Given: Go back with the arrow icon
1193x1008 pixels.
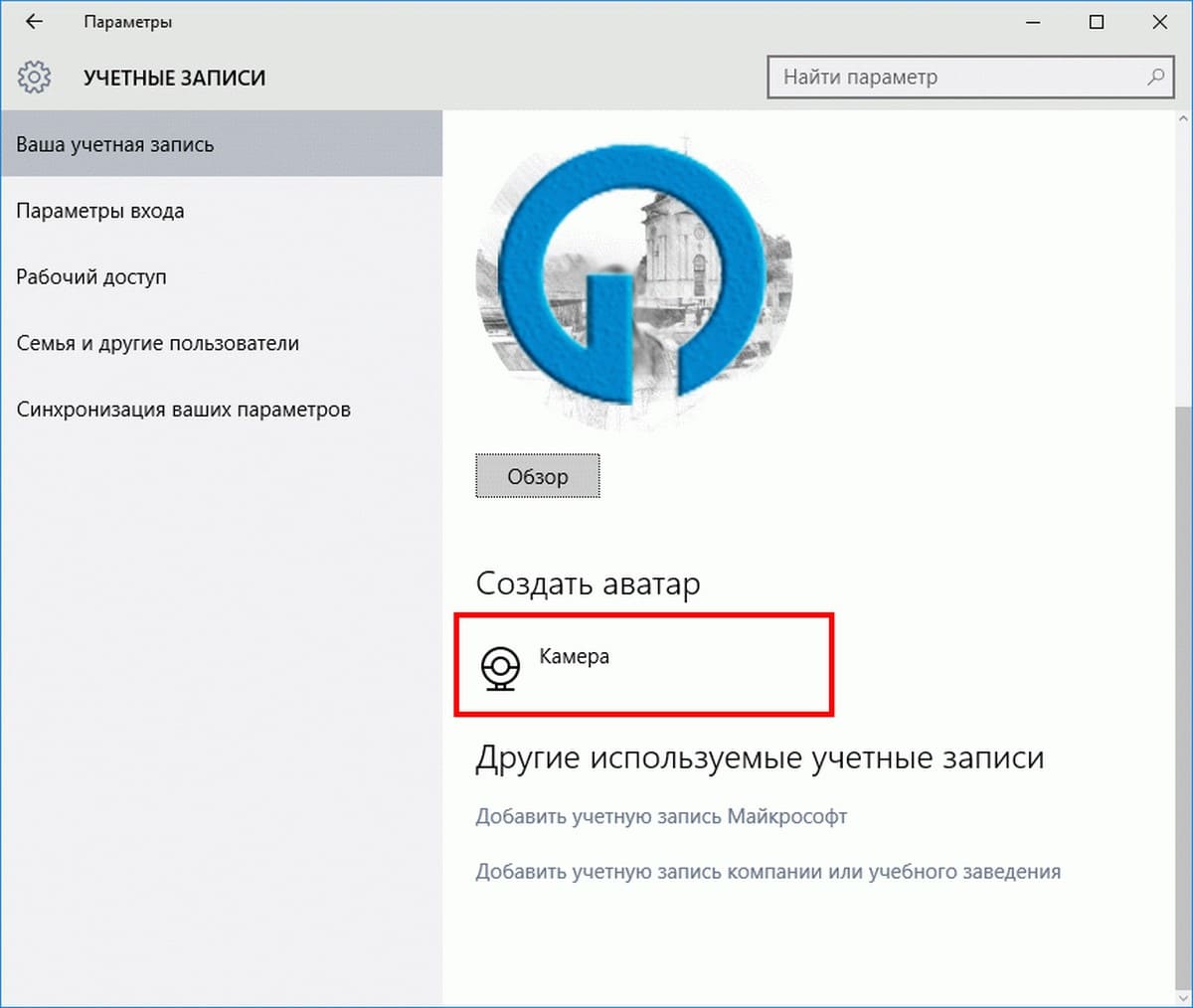Looking at the screenshot, I should pyautogui.click(x=34, y=22).
